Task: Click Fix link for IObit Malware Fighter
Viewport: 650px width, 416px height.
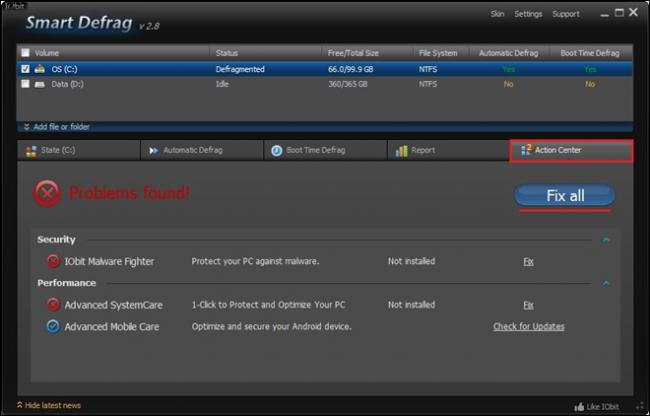Action: coord(528,261)
